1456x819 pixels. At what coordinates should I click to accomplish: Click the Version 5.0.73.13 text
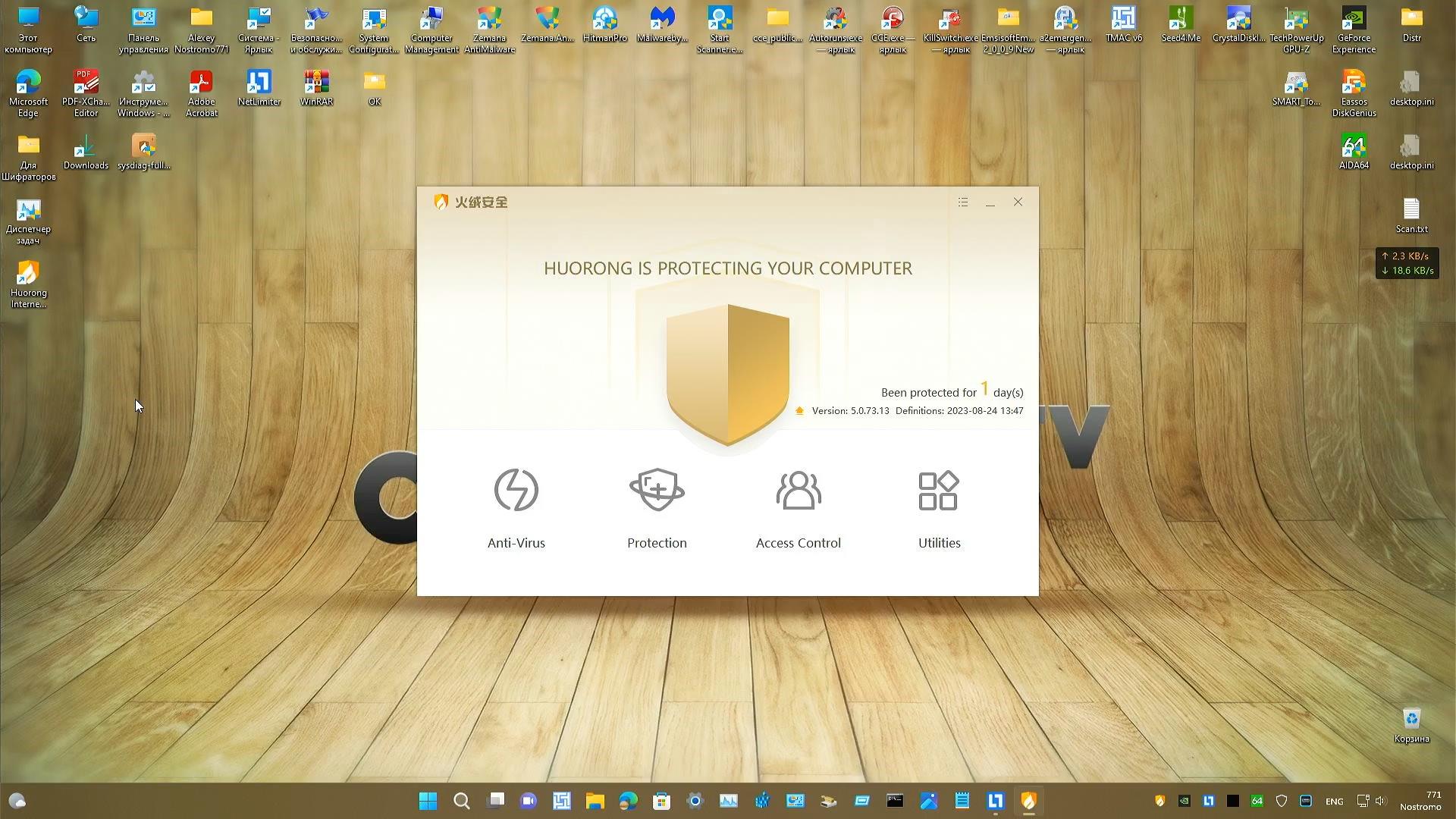tap(850, 411)
